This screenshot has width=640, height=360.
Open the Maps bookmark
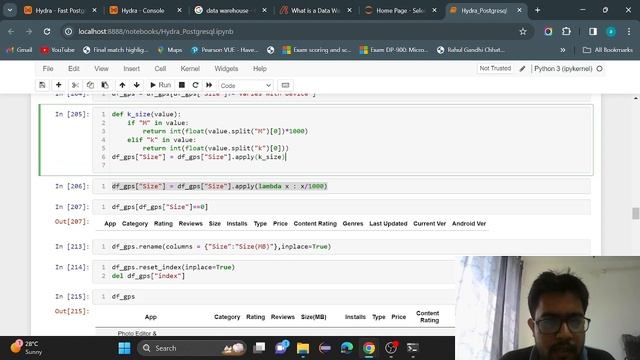point(170,50)
